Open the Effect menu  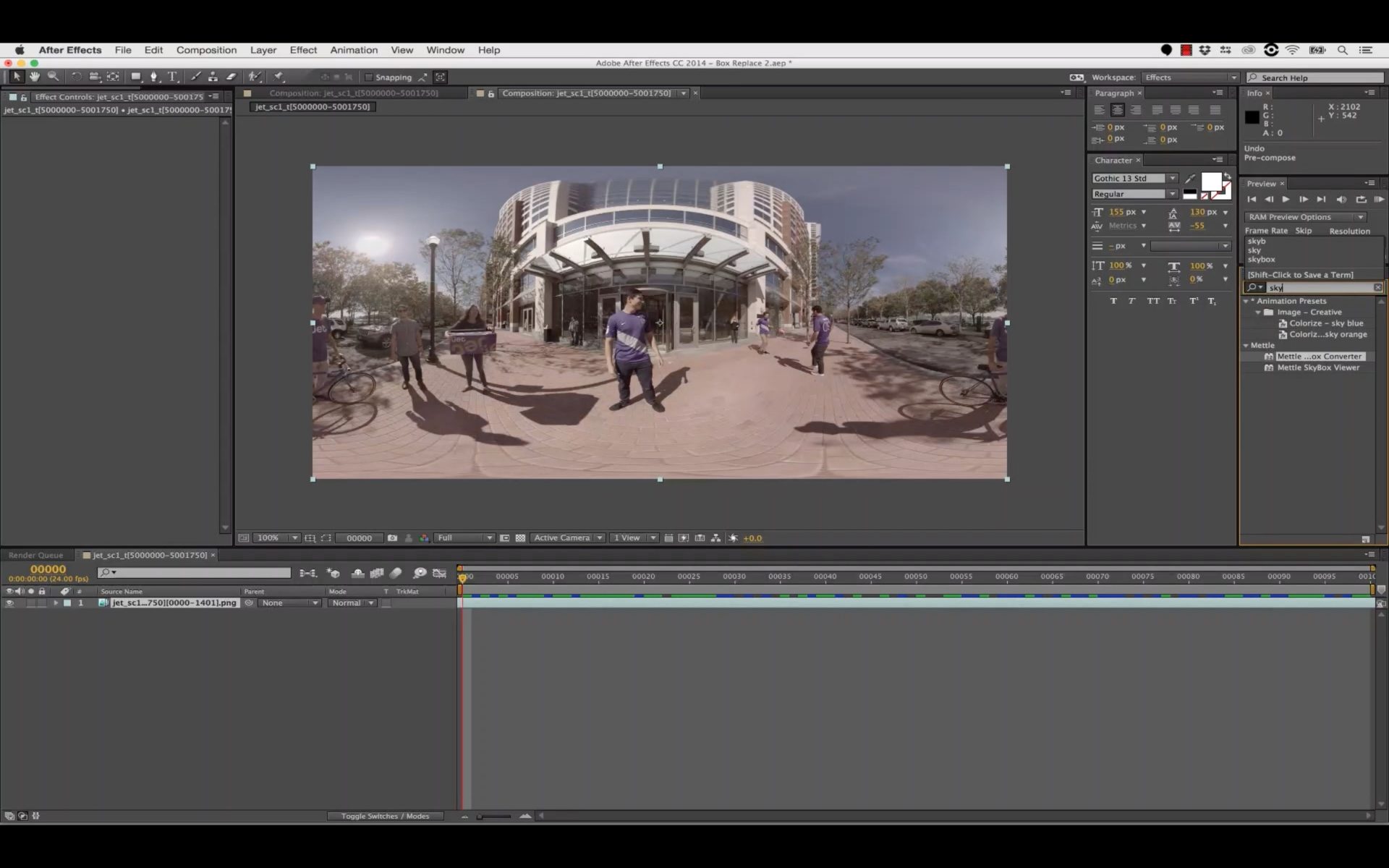(x=303, y=49)
